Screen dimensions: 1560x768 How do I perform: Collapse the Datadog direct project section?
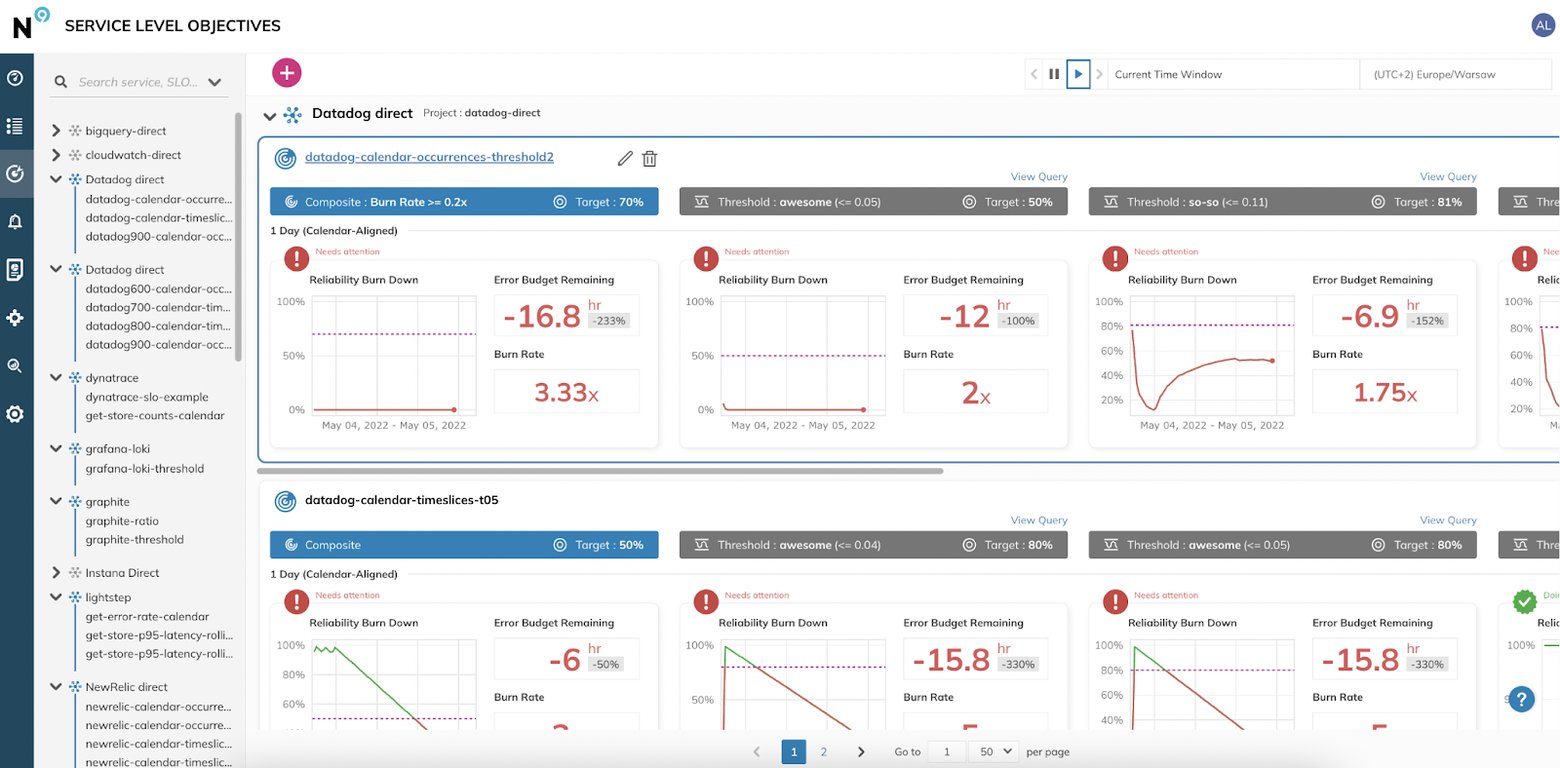click(x=269, y=116)
